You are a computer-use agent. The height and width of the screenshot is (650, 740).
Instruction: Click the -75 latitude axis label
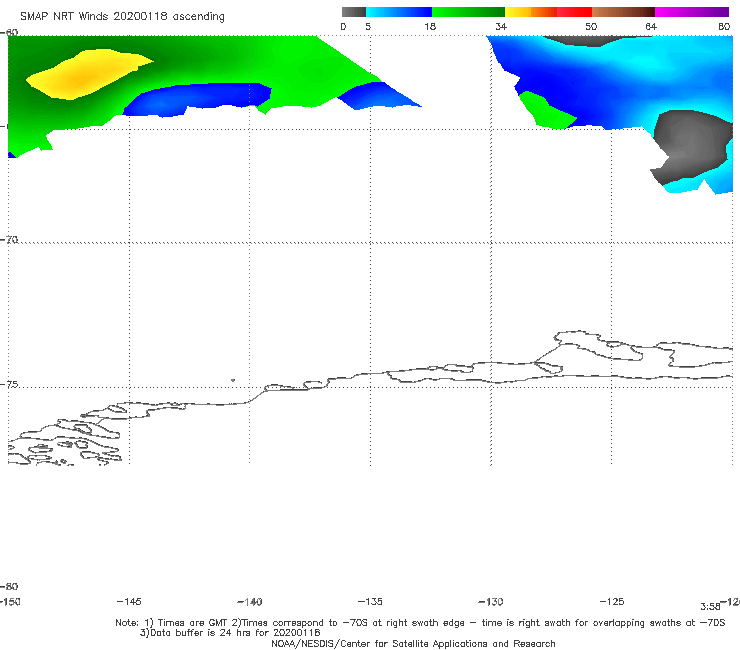click(x=9, y=384)
